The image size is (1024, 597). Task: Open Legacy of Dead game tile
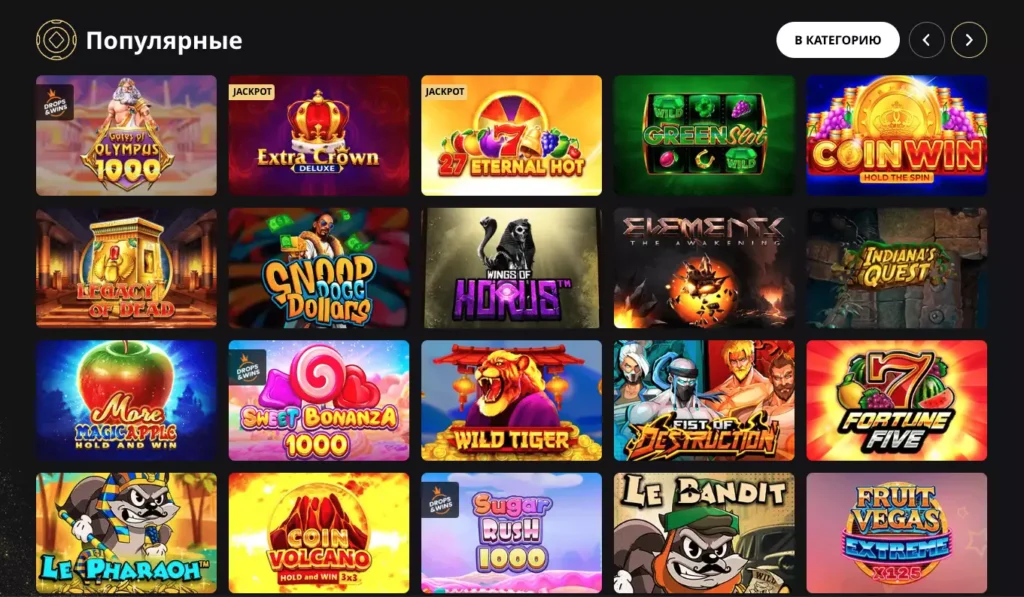click(x=126, y=268)
